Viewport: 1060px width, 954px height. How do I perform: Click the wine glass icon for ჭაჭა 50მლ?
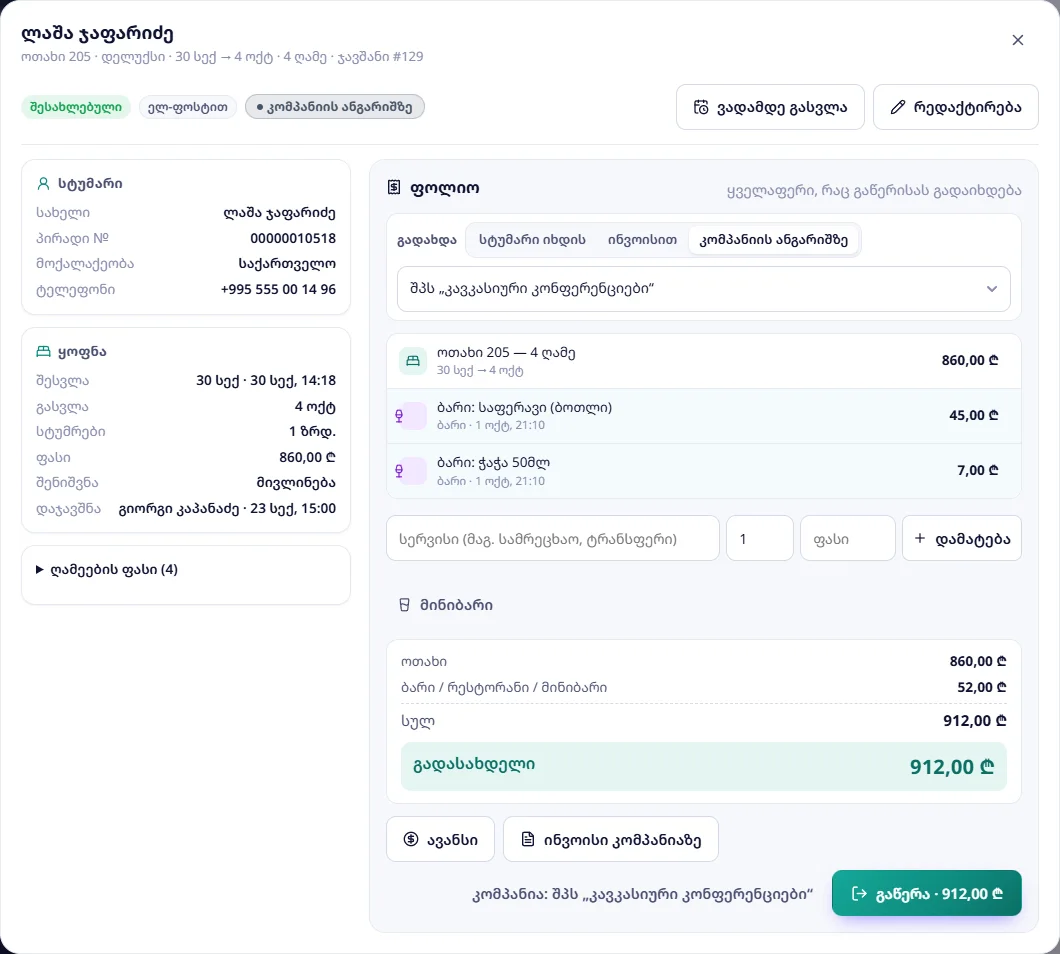tap(400, 471)
